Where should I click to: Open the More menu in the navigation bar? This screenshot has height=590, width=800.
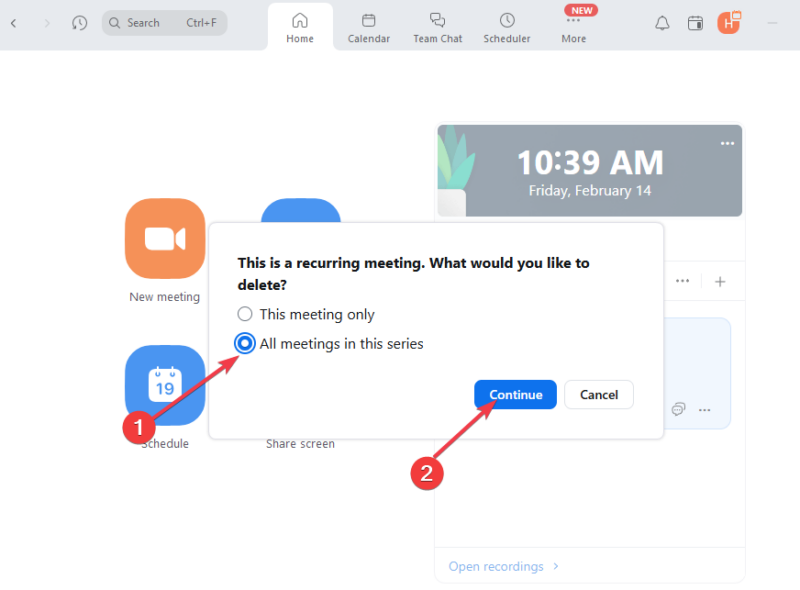573,25
